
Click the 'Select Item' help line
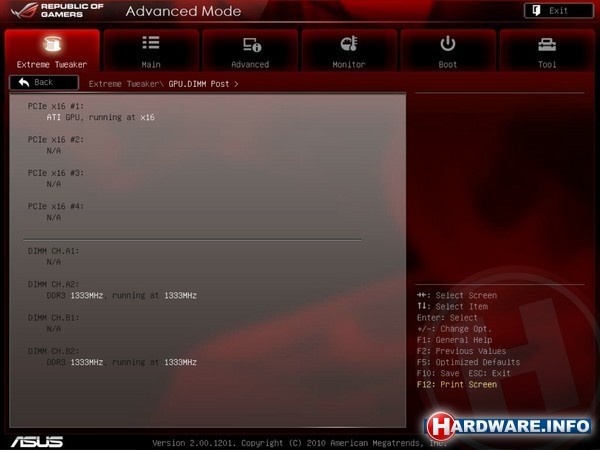[x=453, y=307]
